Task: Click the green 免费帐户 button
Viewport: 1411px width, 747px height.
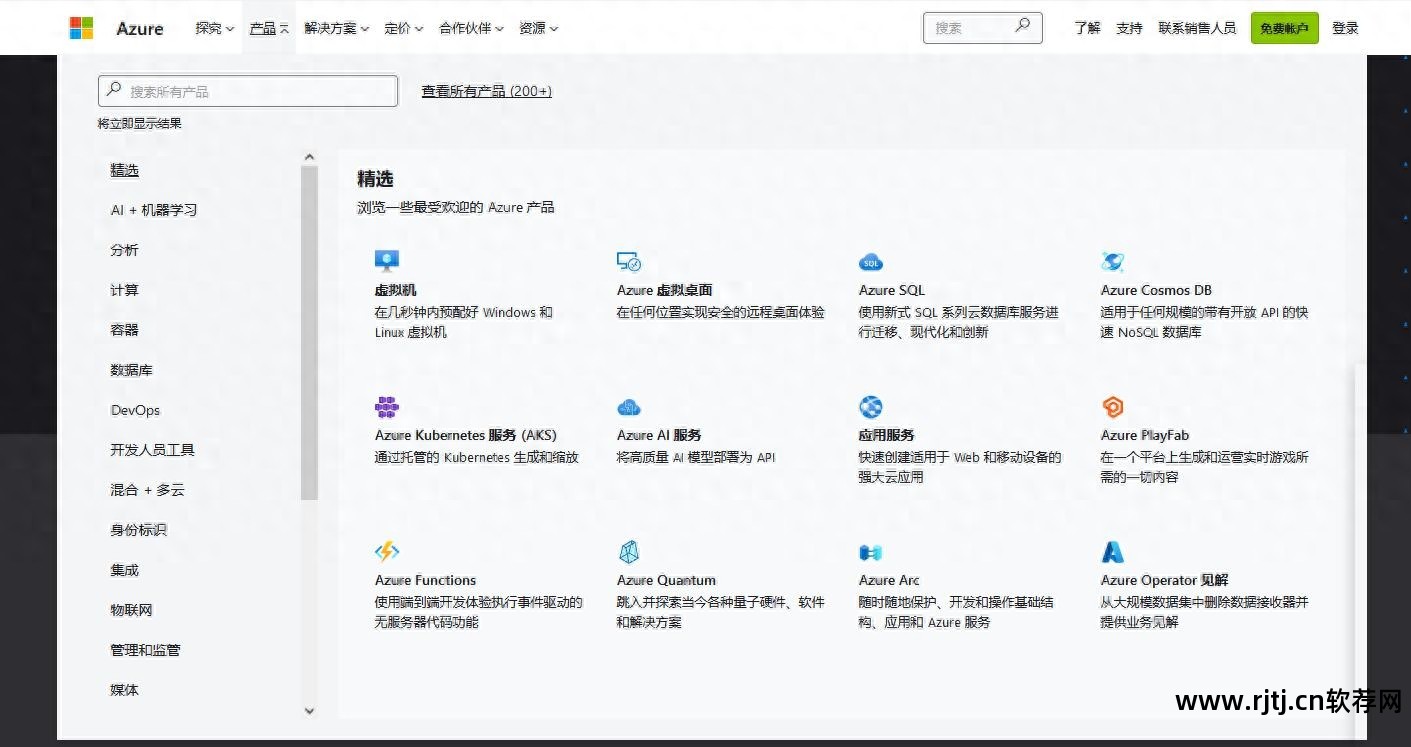Action: pyautogui.click(x=1284, y=27)
